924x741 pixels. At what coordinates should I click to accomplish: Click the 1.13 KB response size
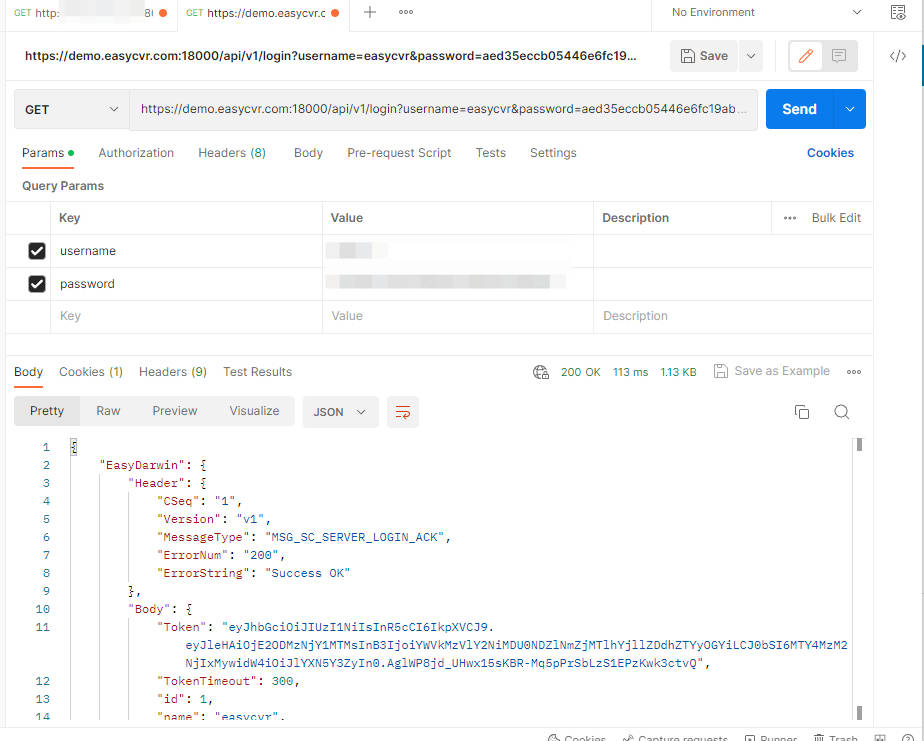(678, 373)
